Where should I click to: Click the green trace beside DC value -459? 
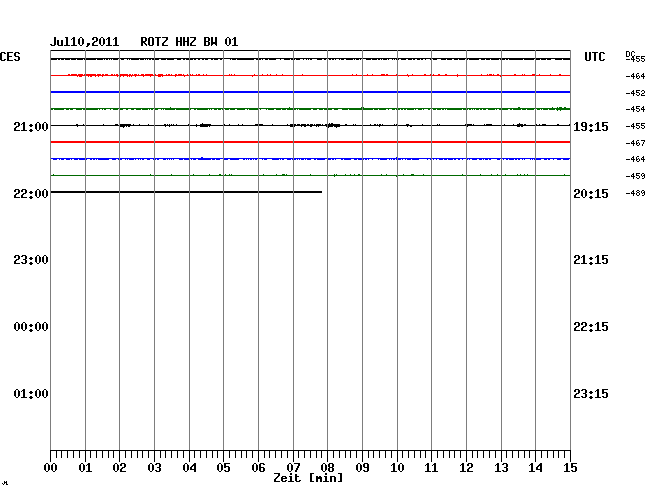pos(310,175)
